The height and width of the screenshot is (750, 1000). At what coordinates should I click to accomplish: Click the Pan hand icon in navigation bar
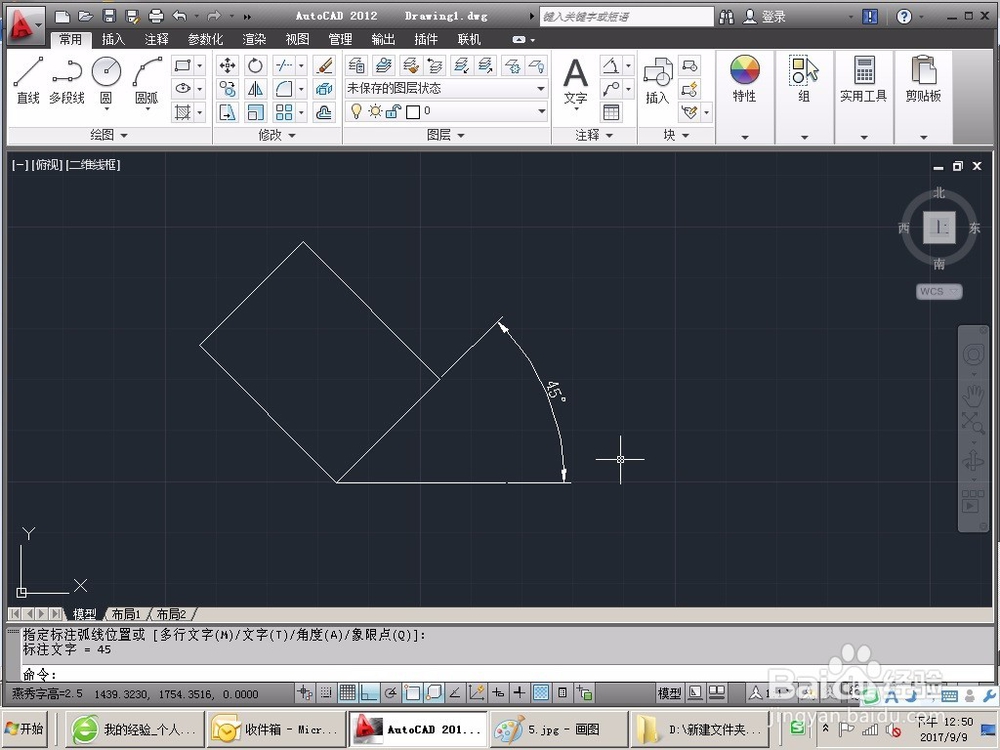(x=973, y=395)
